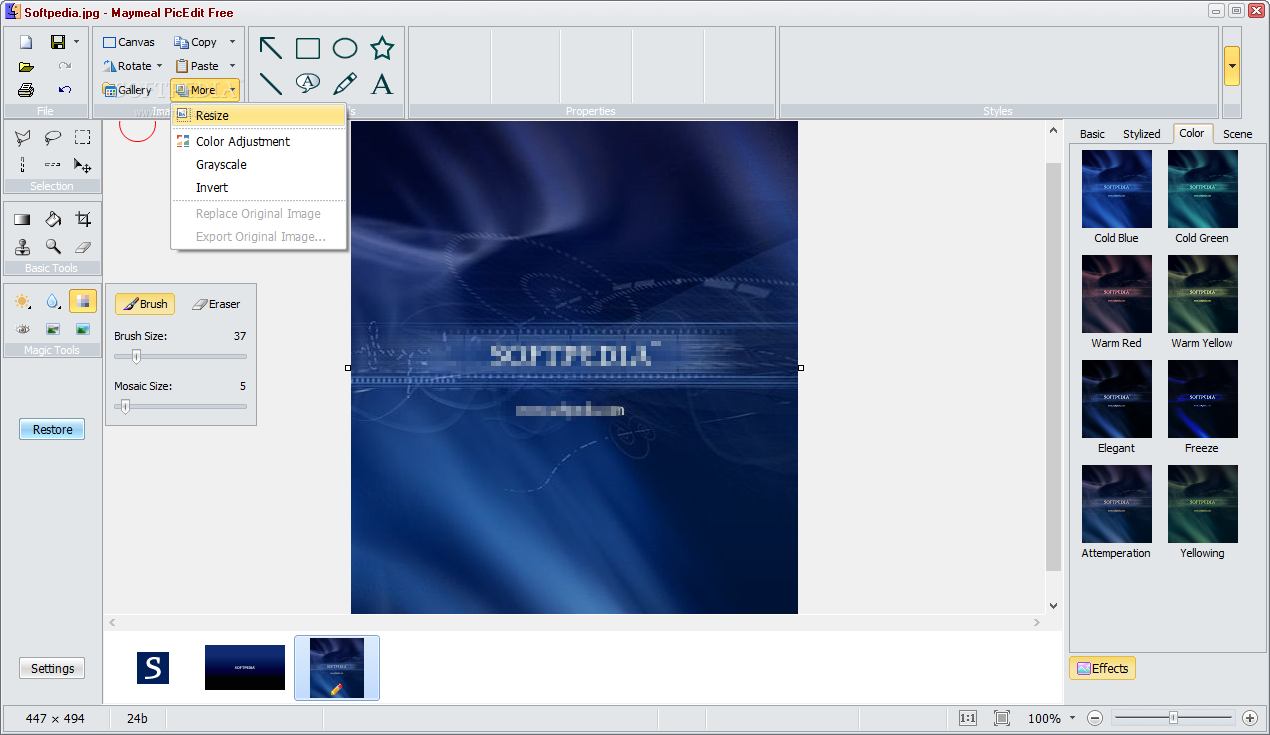Undo the last action with the blue arrow
Screen dimensions: 1270x735
coord(65,90)
